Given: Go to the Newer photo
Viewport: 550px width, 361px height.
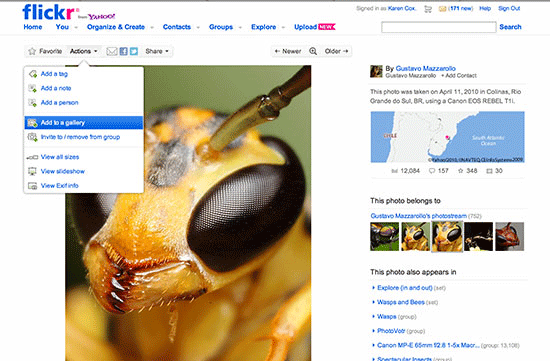Looking at the screenshot, I should [x=288, y=51].
